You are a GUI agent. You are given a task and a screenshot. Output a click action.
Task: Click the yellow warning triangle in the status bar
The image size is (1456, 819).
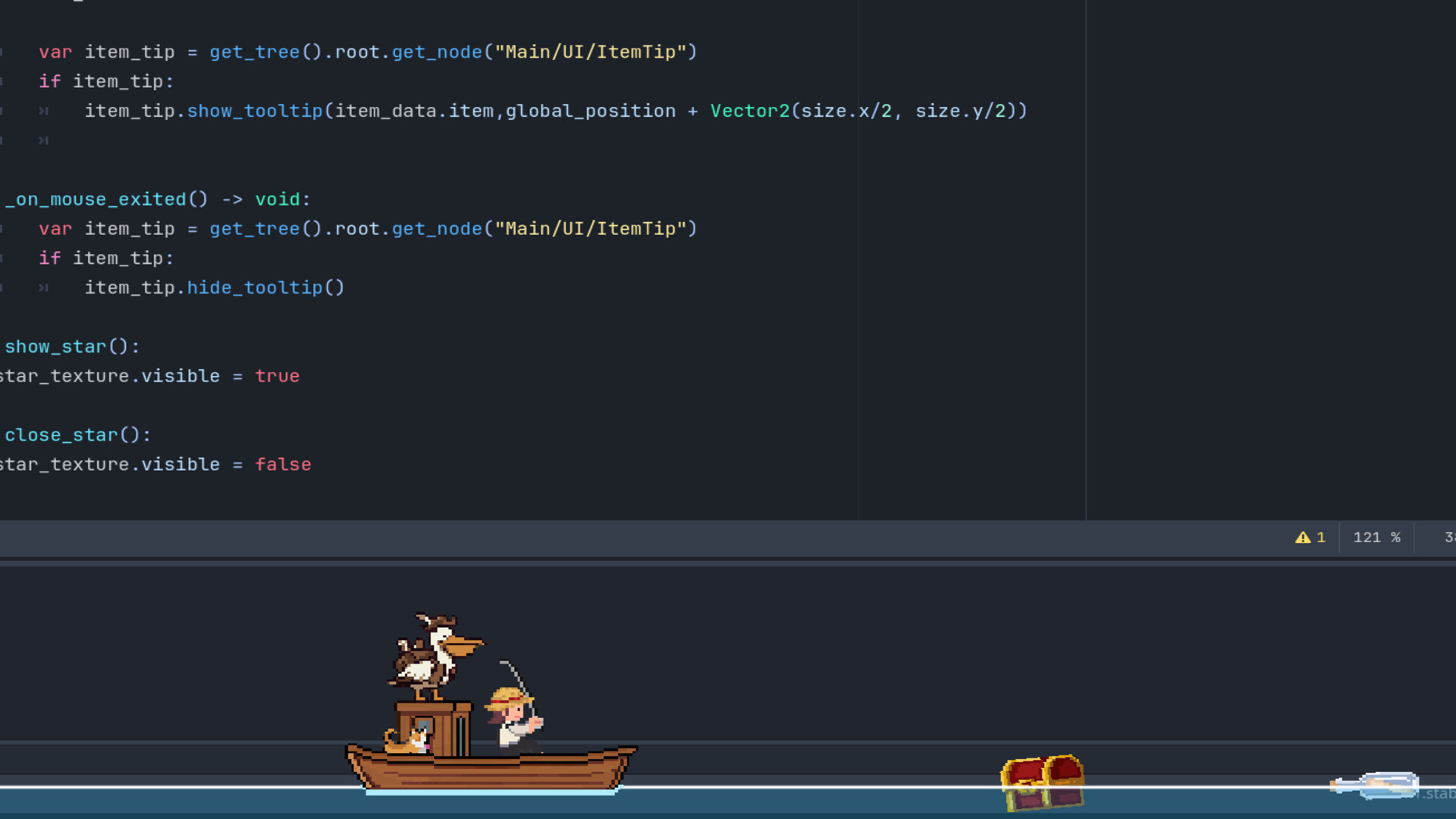click(1304, 538)
